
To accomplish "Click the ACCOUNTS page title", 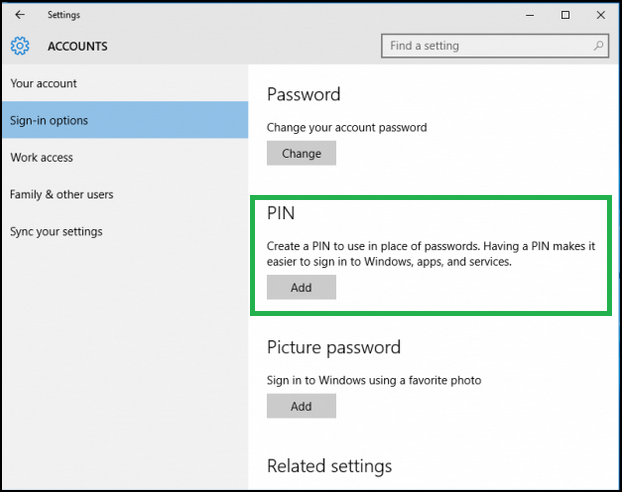I will click(x=77, y=46).
